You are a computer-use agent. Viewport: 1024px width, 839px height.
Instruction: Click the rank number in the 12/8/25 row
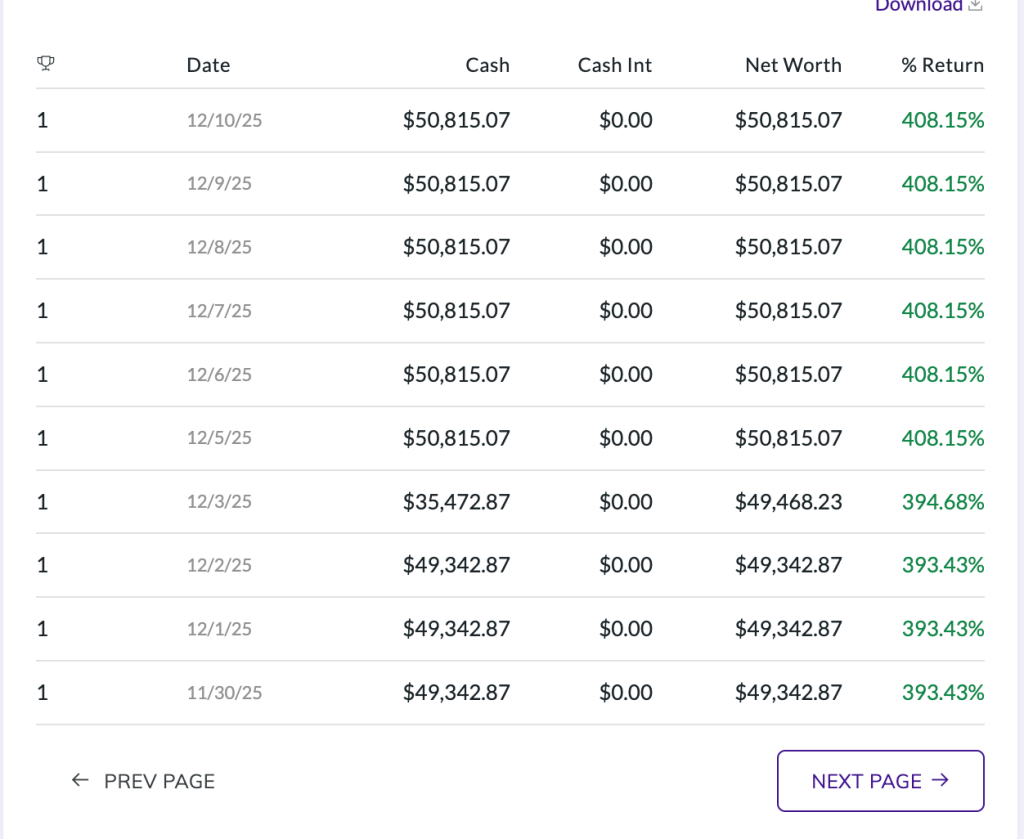pos(42,247)
